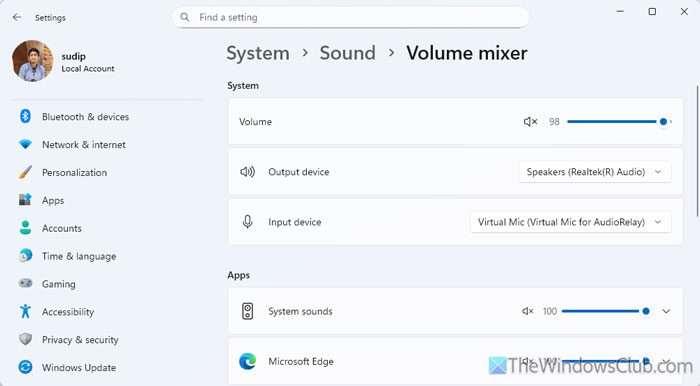Open the Input device Virtual Mic dropdown
The height and width of the screenshot is (386, 700).
point(571,222)
